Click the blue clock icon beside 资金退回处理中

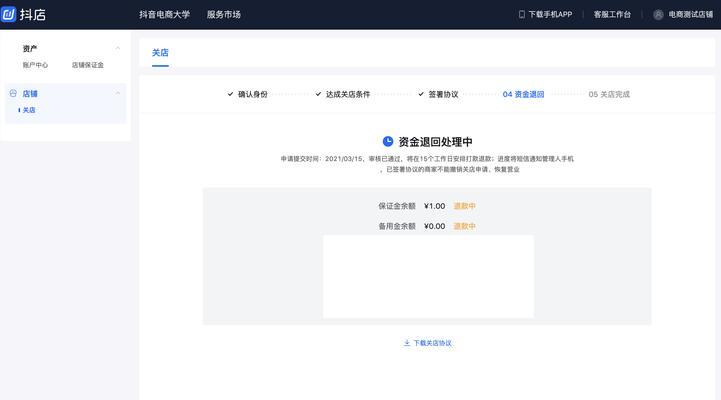(388, 142)
